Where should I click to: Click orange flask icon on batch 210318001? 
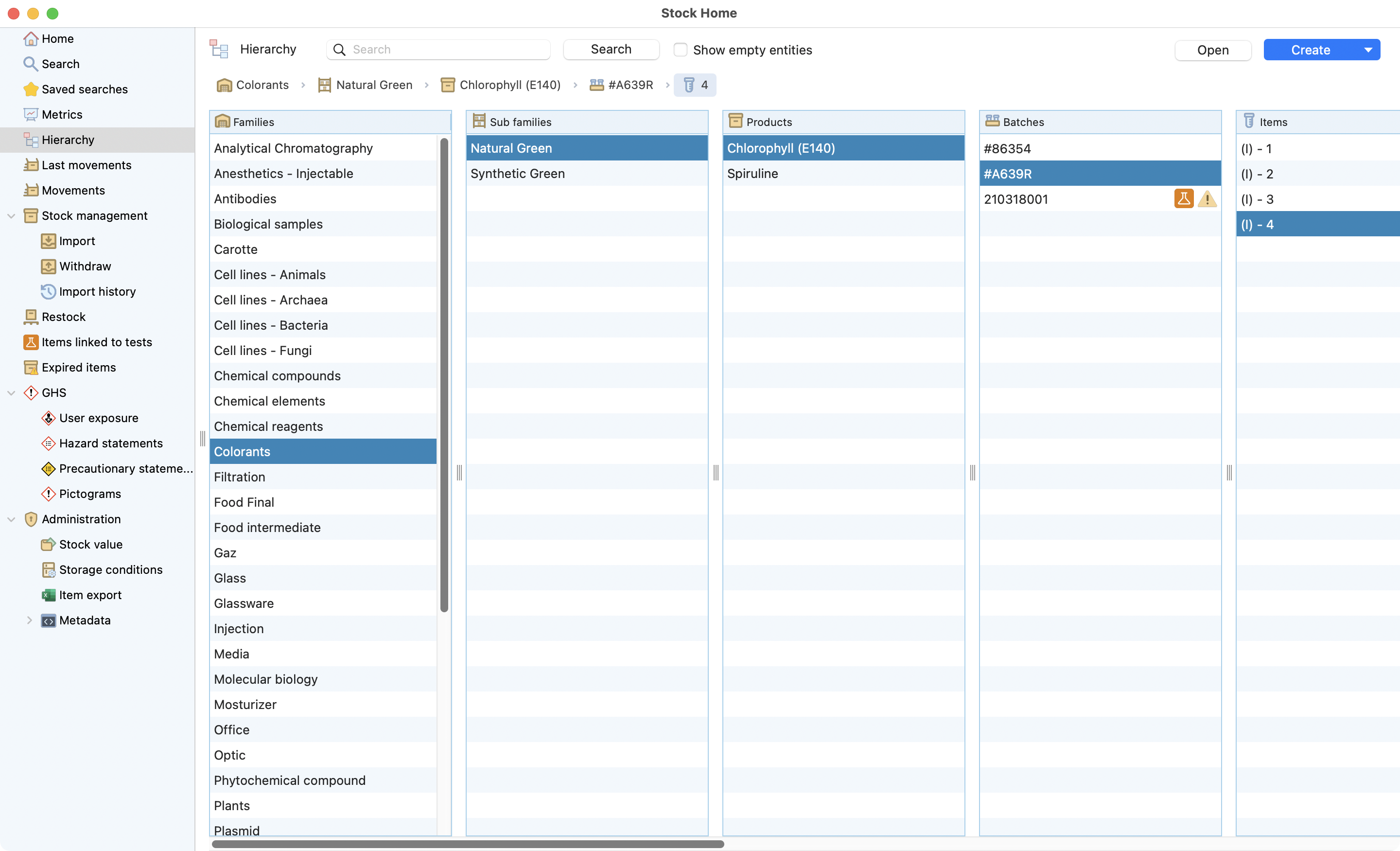coord(1184,199)
